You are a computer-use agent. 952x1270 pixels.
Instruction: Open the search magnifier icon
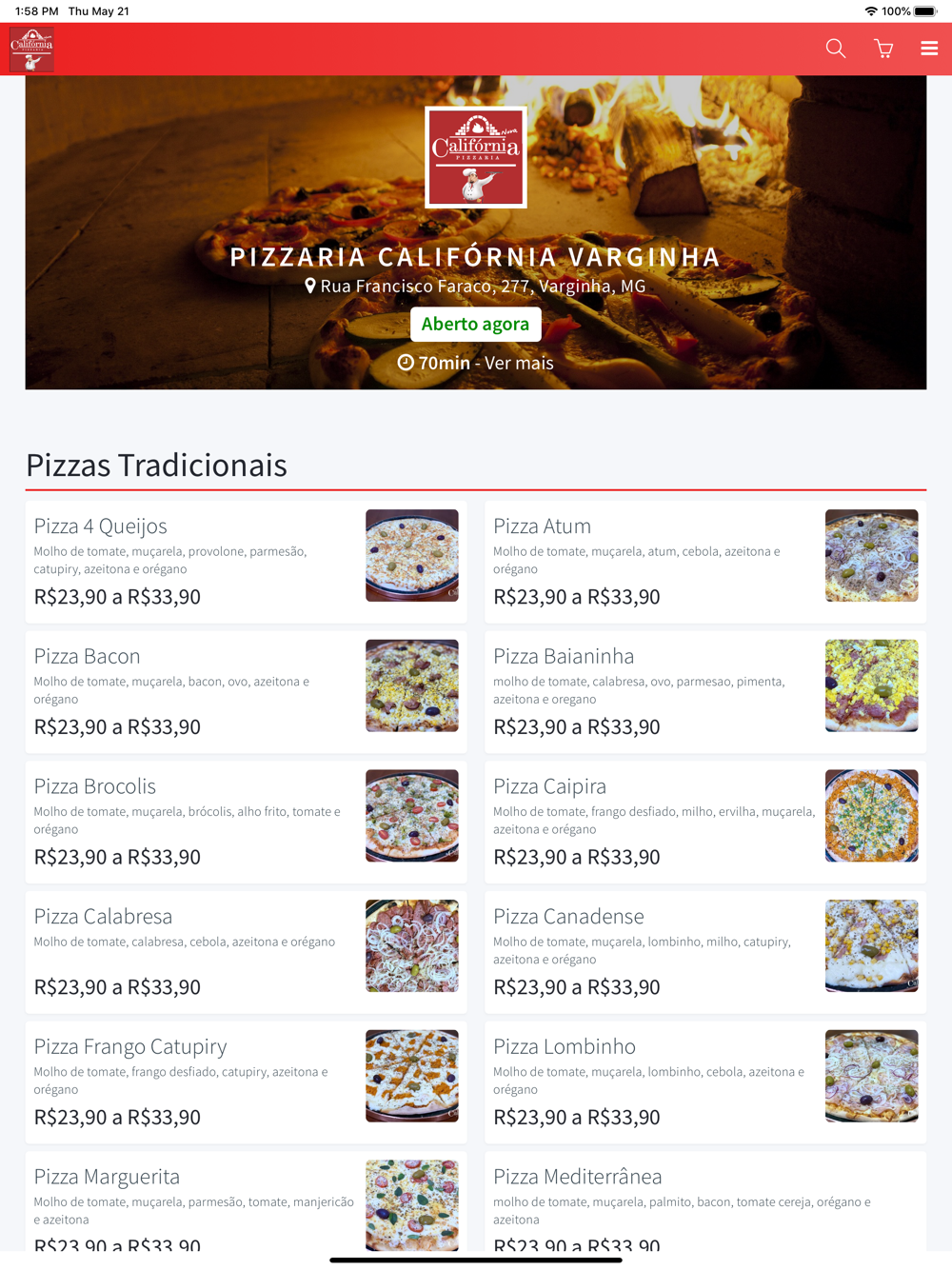tap(836, 49)
